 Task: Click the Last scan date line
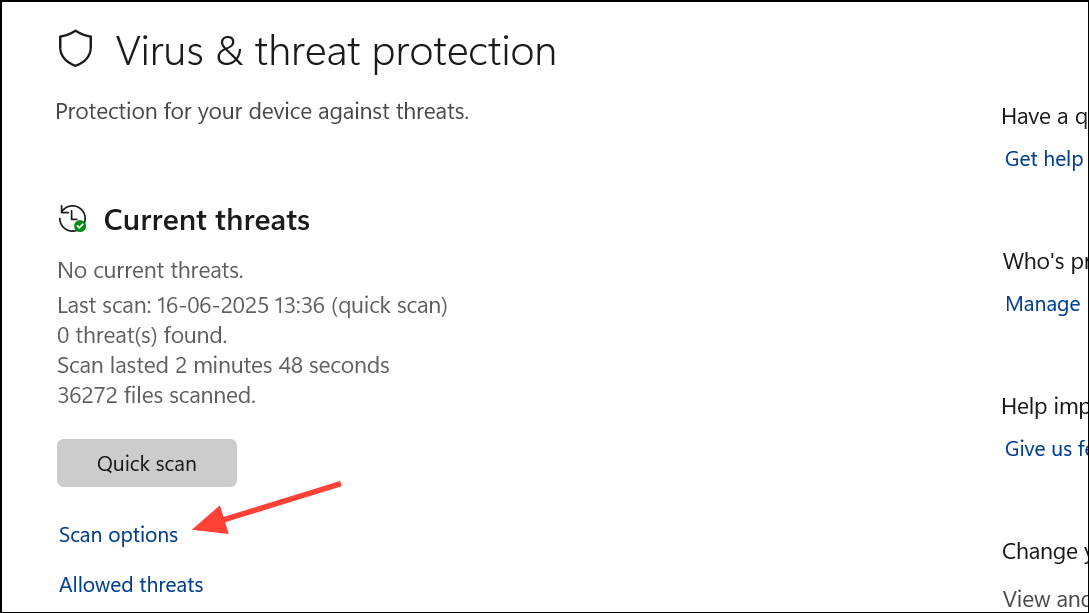(253, 305)
